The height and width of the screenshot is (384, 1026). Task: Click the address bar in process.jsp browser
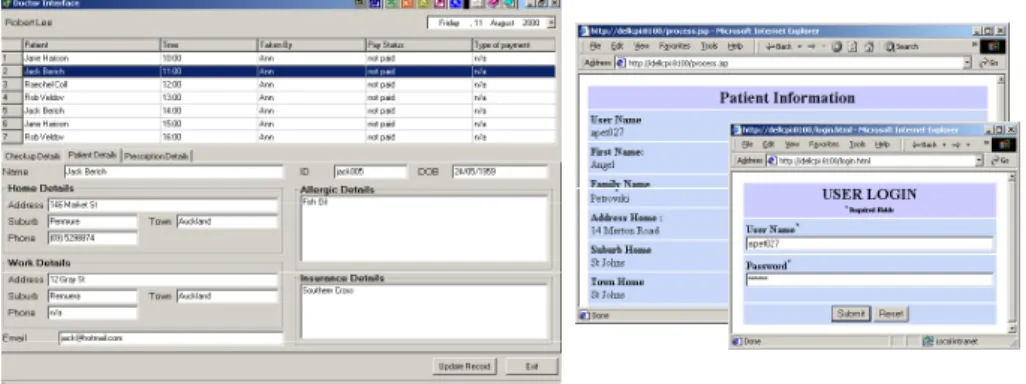tap(794, 63)
